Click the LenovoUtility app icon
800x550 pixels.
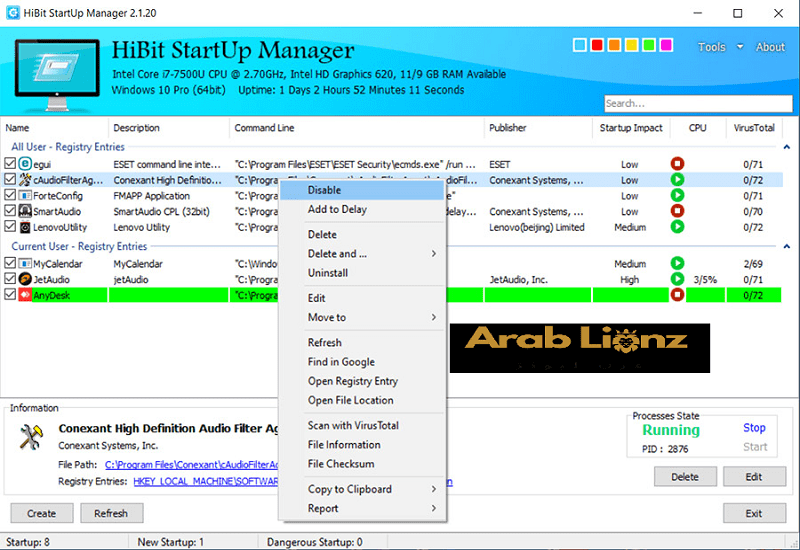click(x=25, y=227)
